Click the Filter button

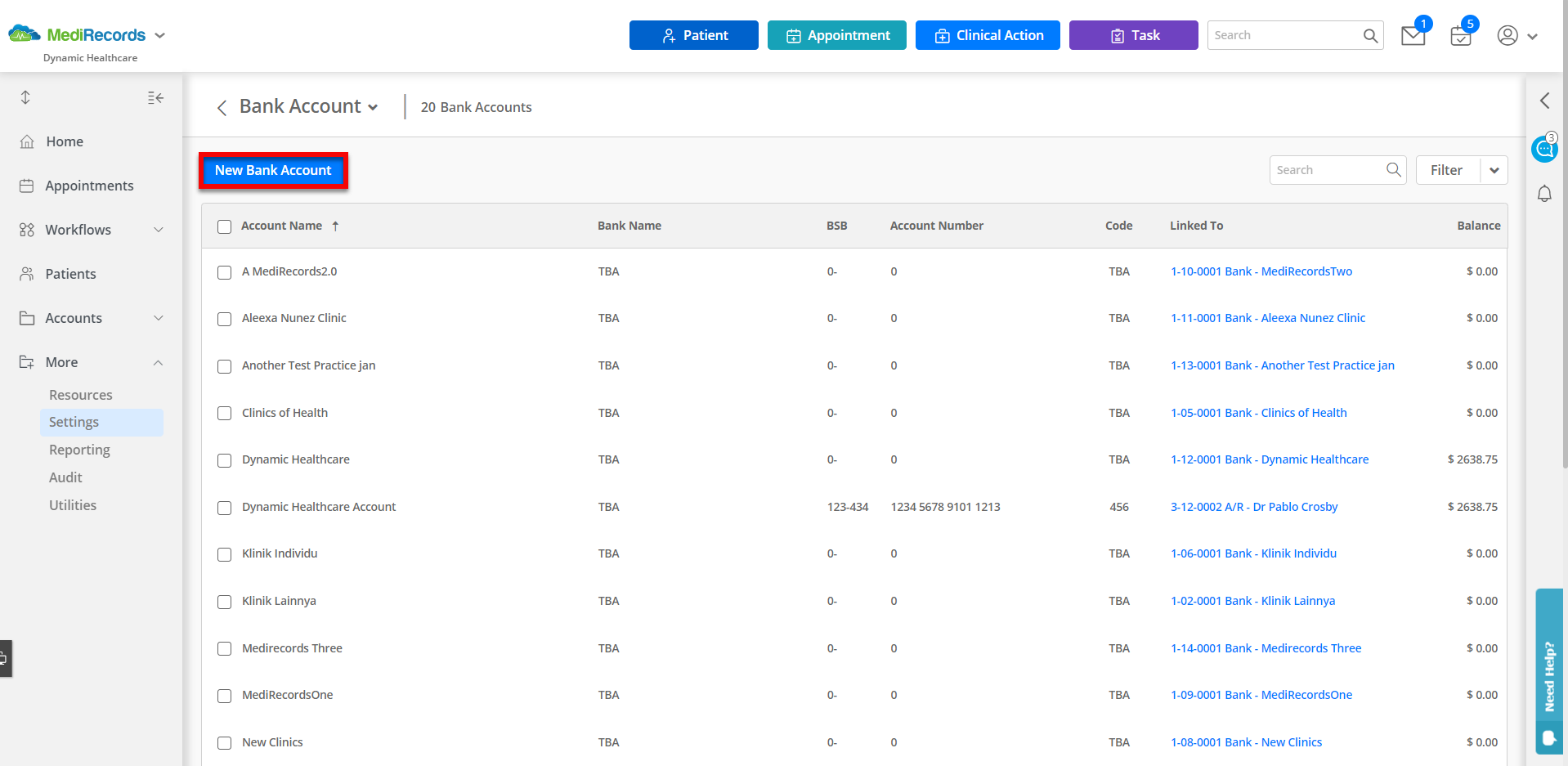(1447, 170)
